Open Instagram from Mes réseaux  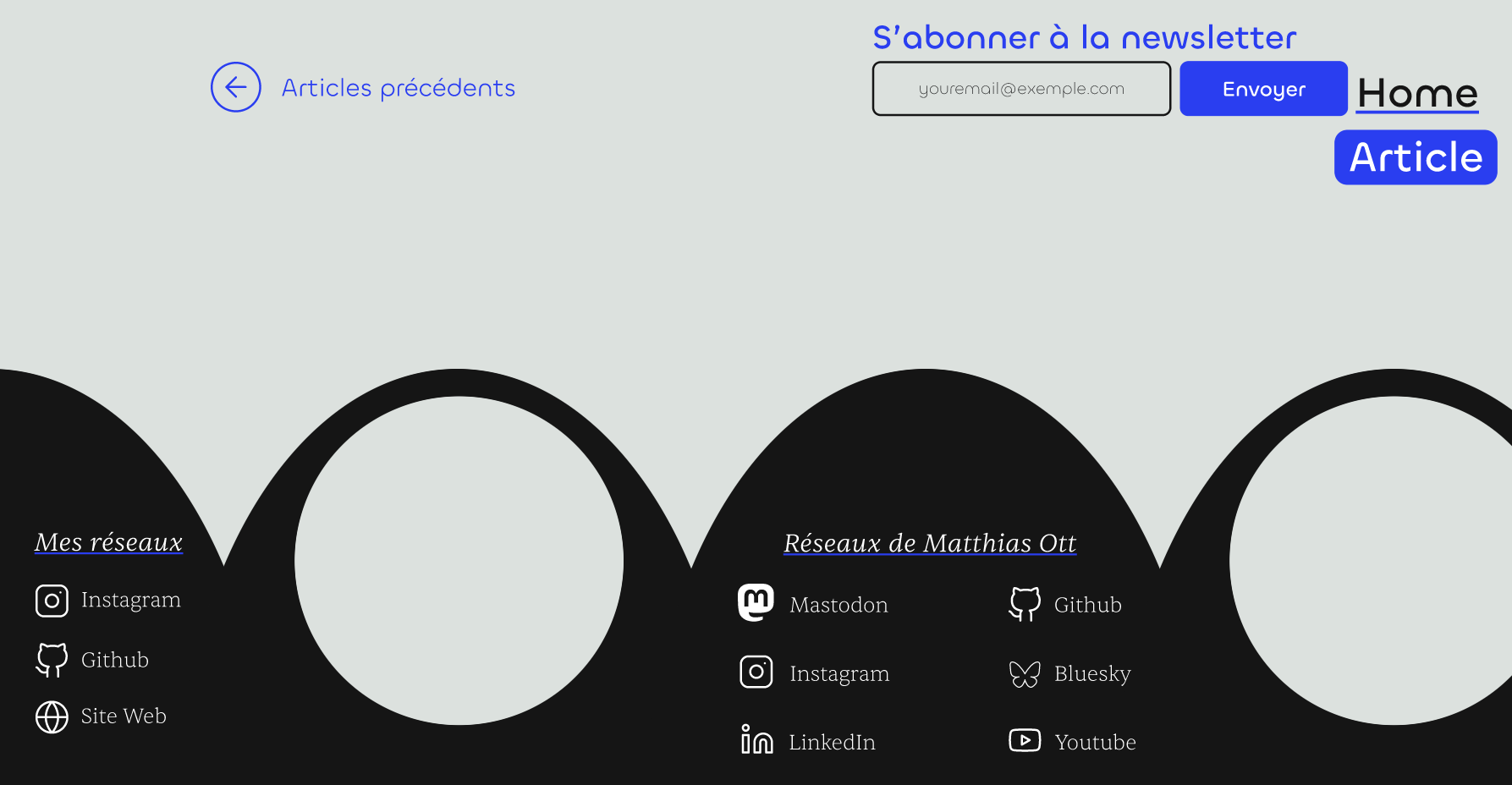click(131, 601)
